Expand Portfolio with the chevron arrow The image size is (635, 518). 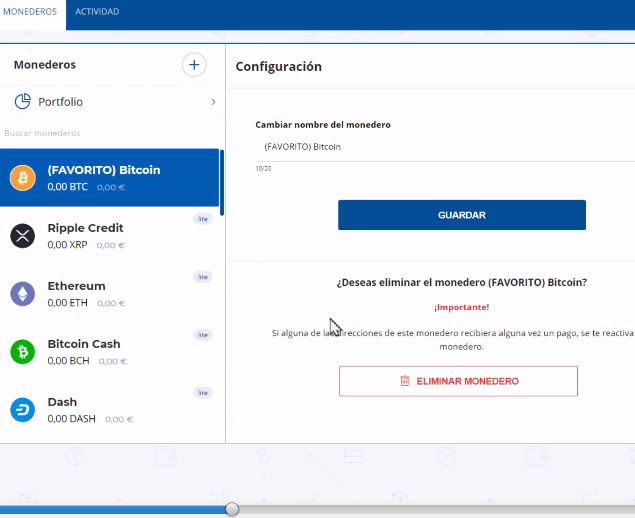pos(213,102)
